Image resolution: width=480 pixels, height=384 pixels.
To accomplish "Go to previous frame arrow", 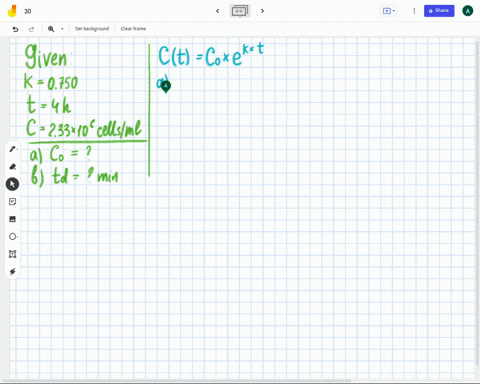I will pos(218,11).
